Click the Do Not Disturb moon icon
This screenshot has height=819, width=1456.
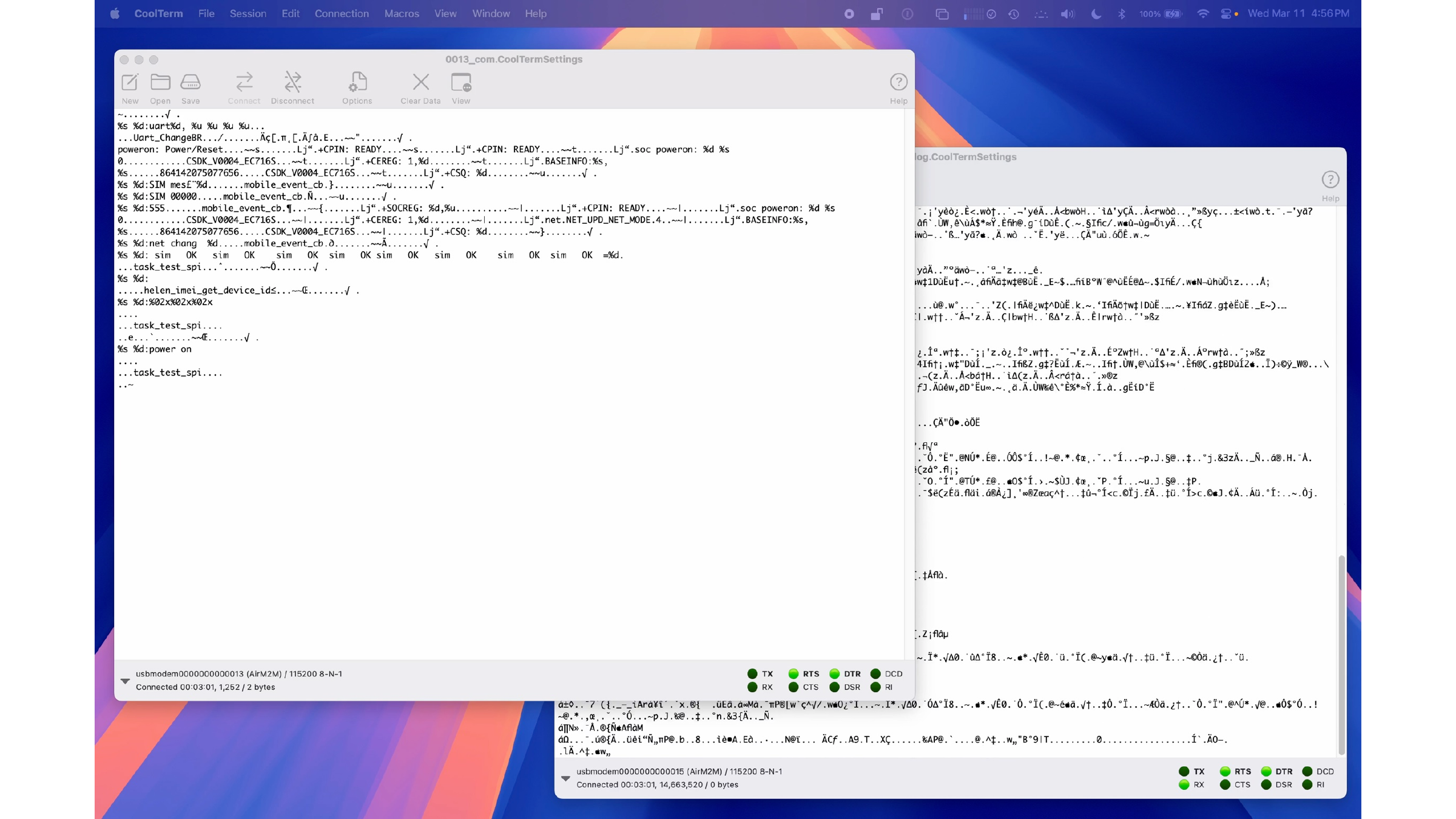click(x=1096, y=13)
